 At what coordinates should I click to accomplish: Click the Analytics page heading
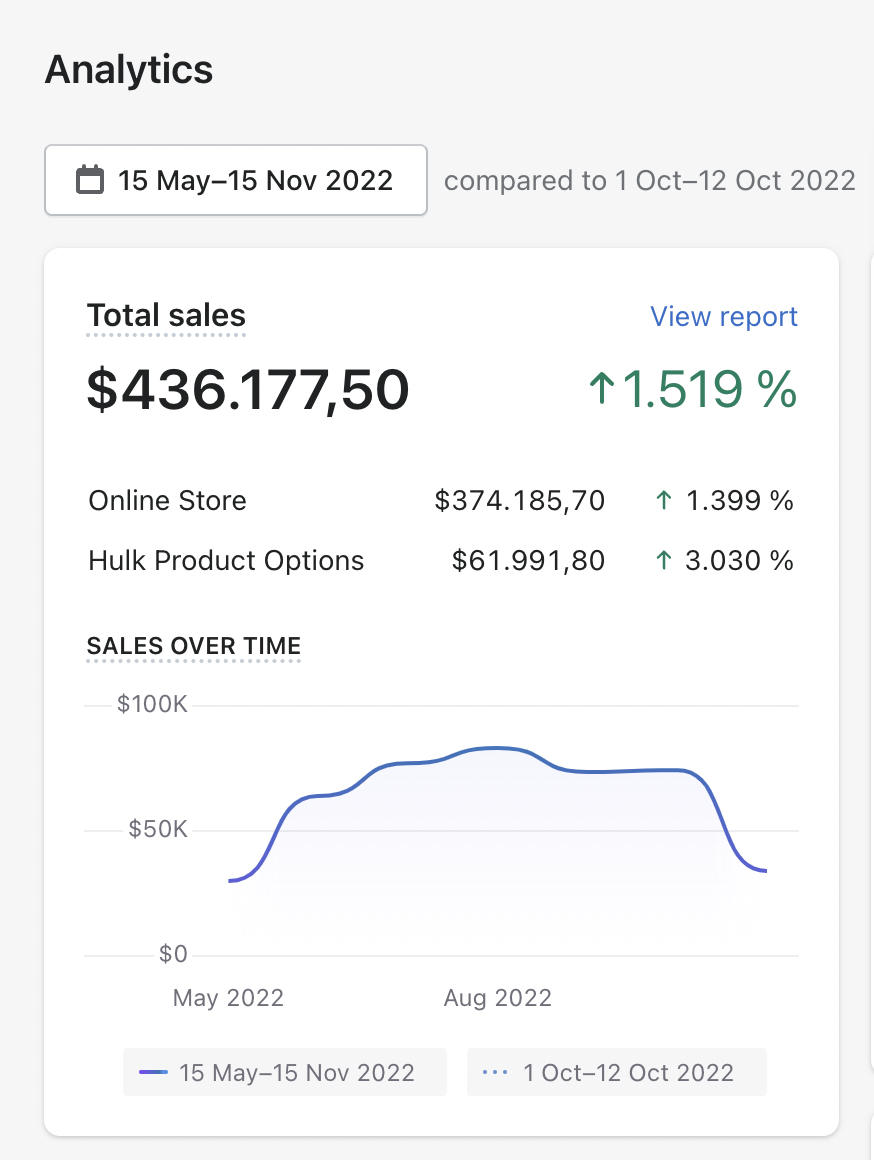(x=129, y=70)
